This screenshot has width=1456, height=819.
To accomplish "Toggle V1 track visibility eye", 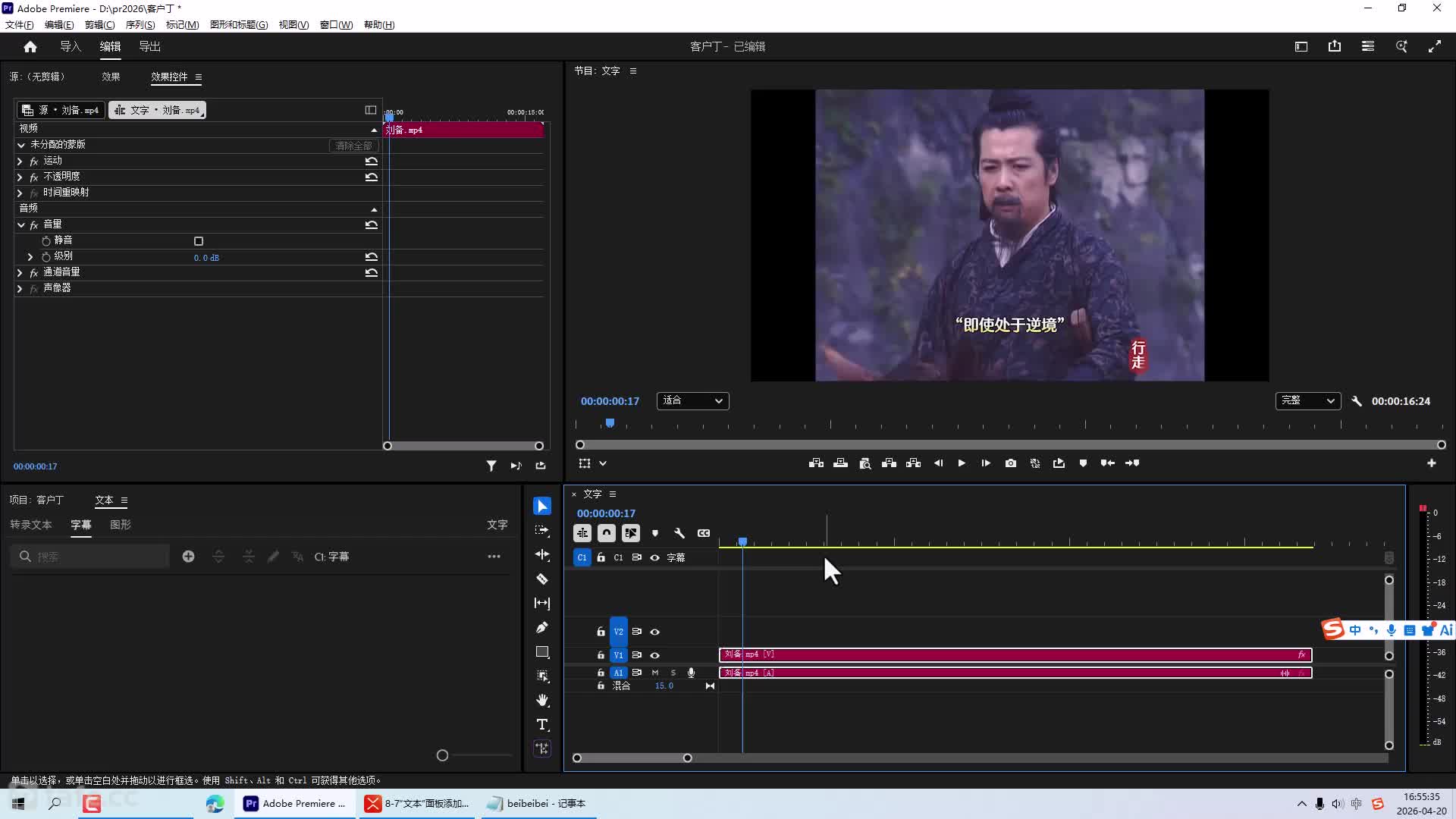I will click(655, 655).
